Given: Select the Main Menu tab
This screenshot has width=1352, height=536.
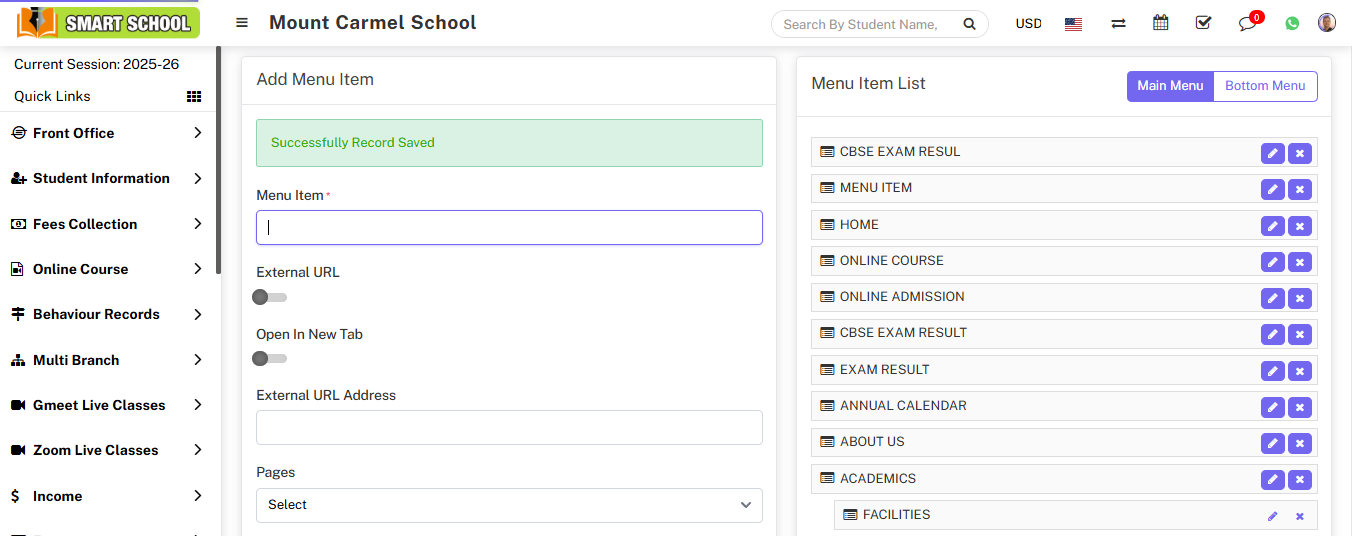Looking at the screenshot, I should tap(1169, 86).
